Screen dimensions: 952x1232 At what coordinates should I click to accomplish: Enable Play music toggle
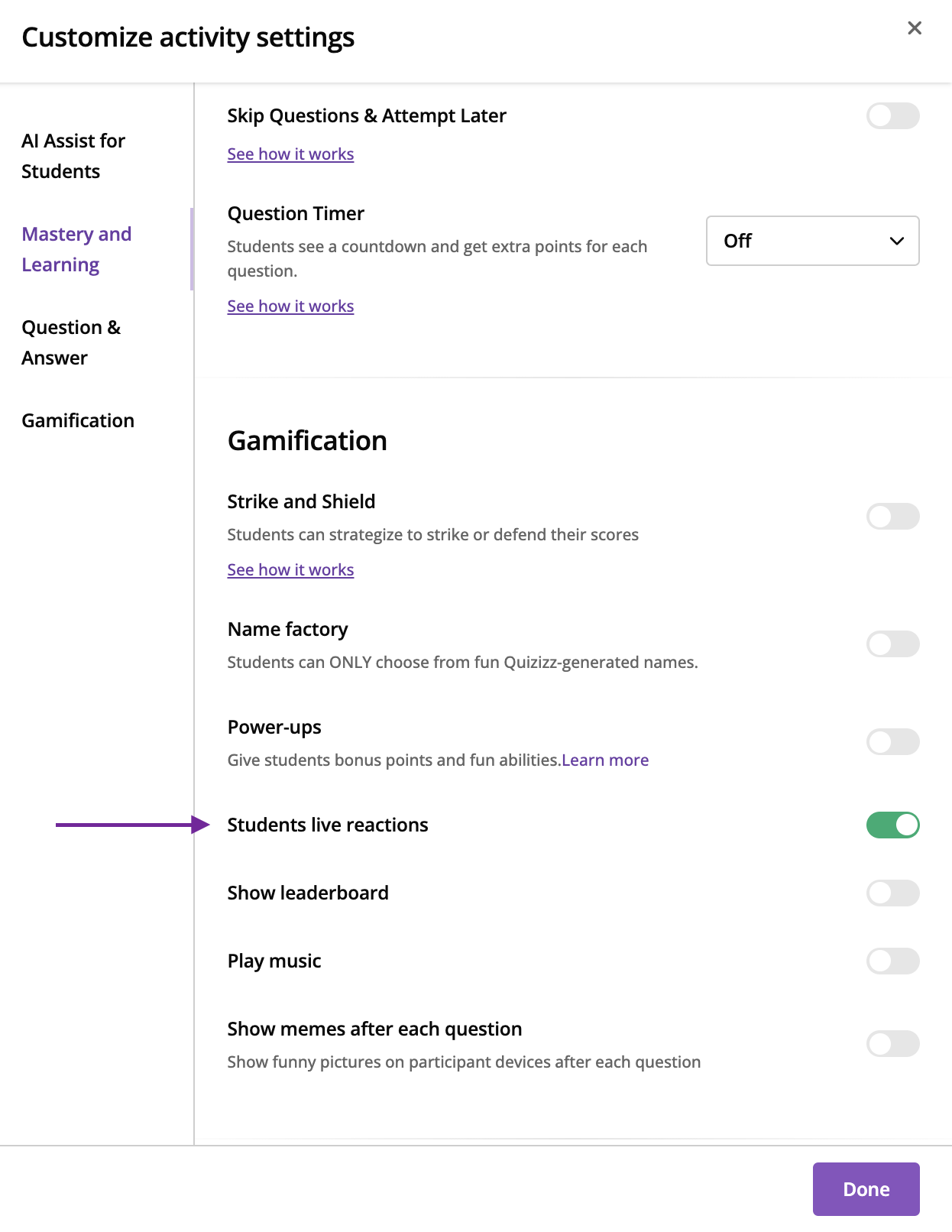(x=892, y=961)
